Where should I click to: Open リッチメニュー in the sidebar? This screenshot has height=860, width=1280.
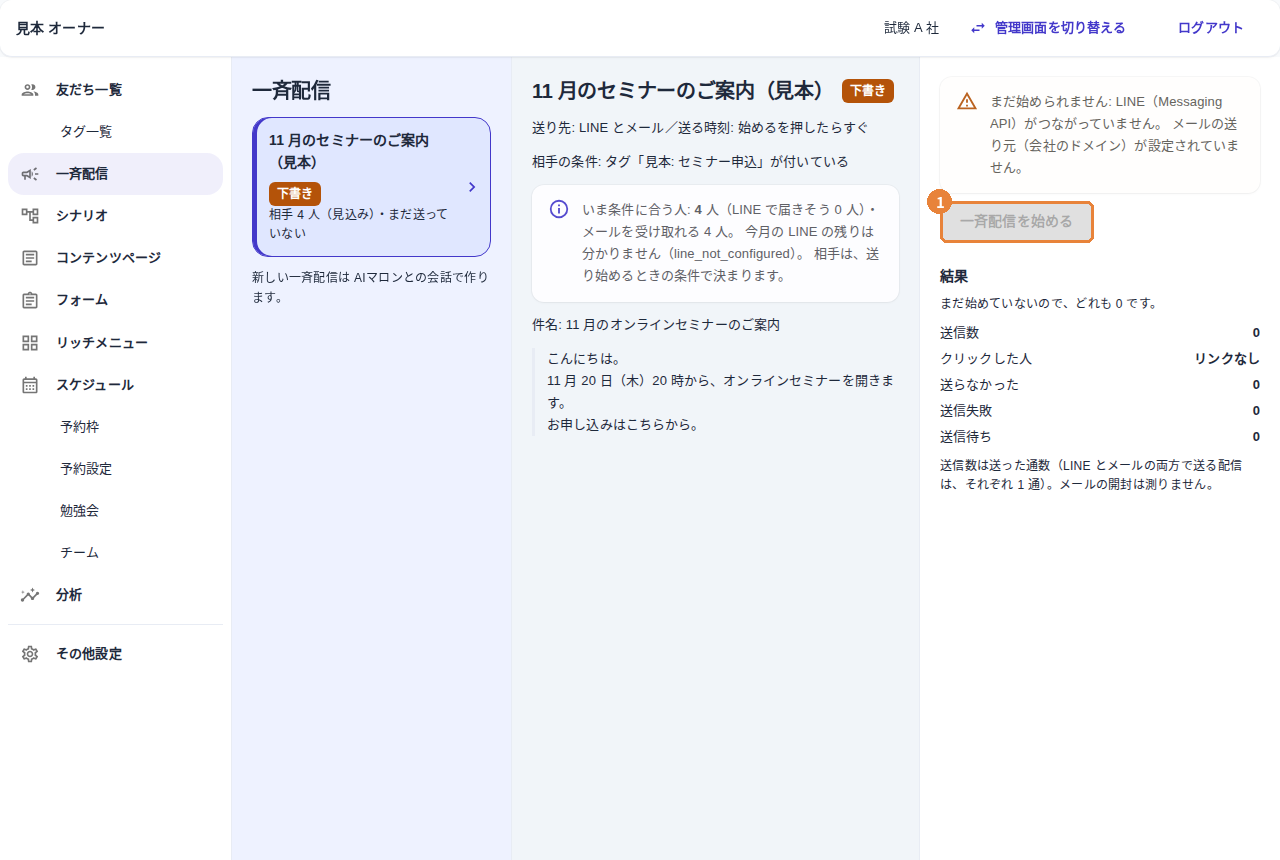(x=115, y=343)
